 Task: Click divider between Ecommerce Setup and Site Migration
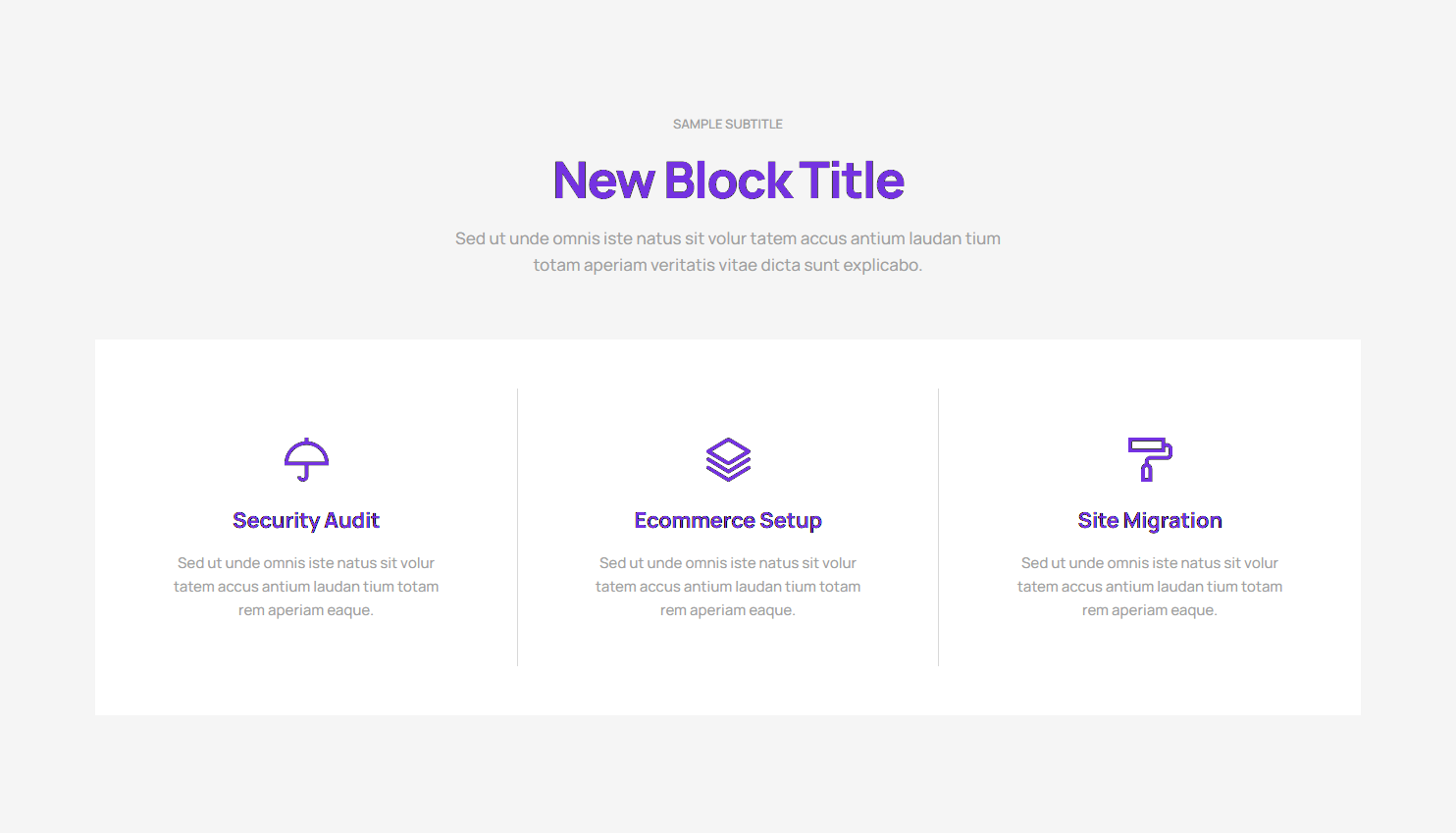[x=939, y=527]
